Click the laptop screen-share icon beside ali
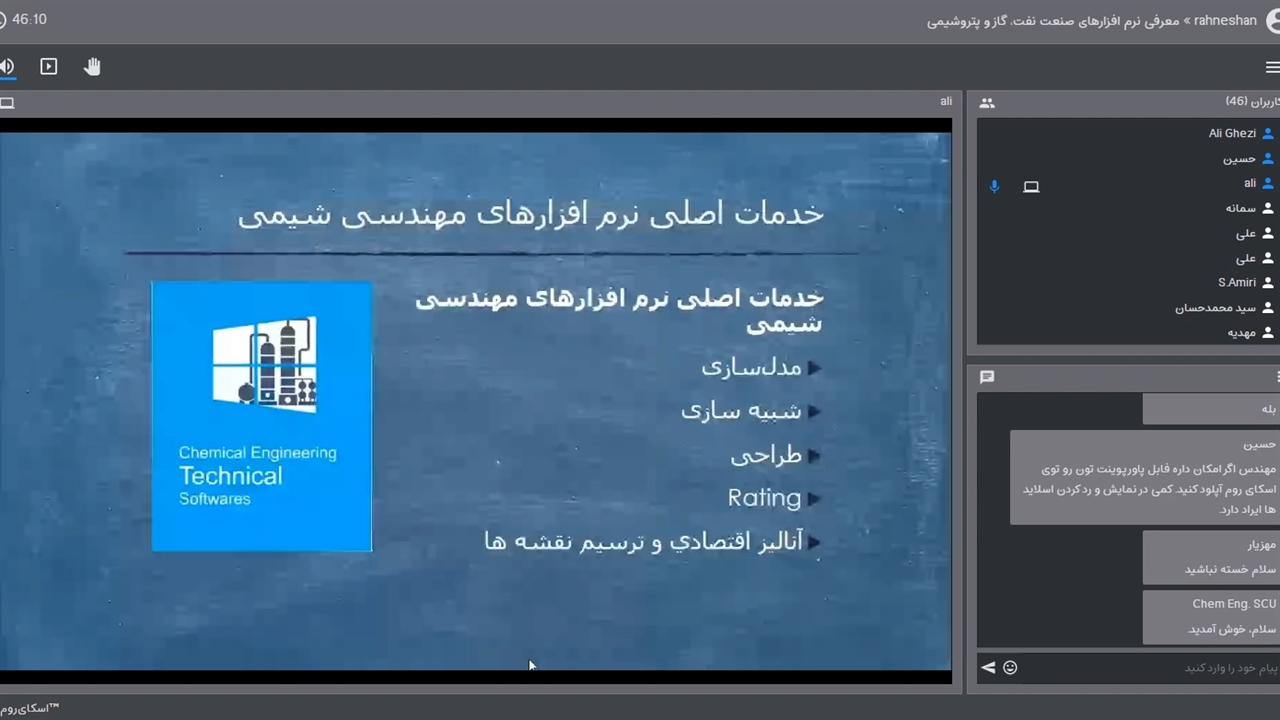The width and height of the screenshot is (1280, 720). coord(1031,187)
